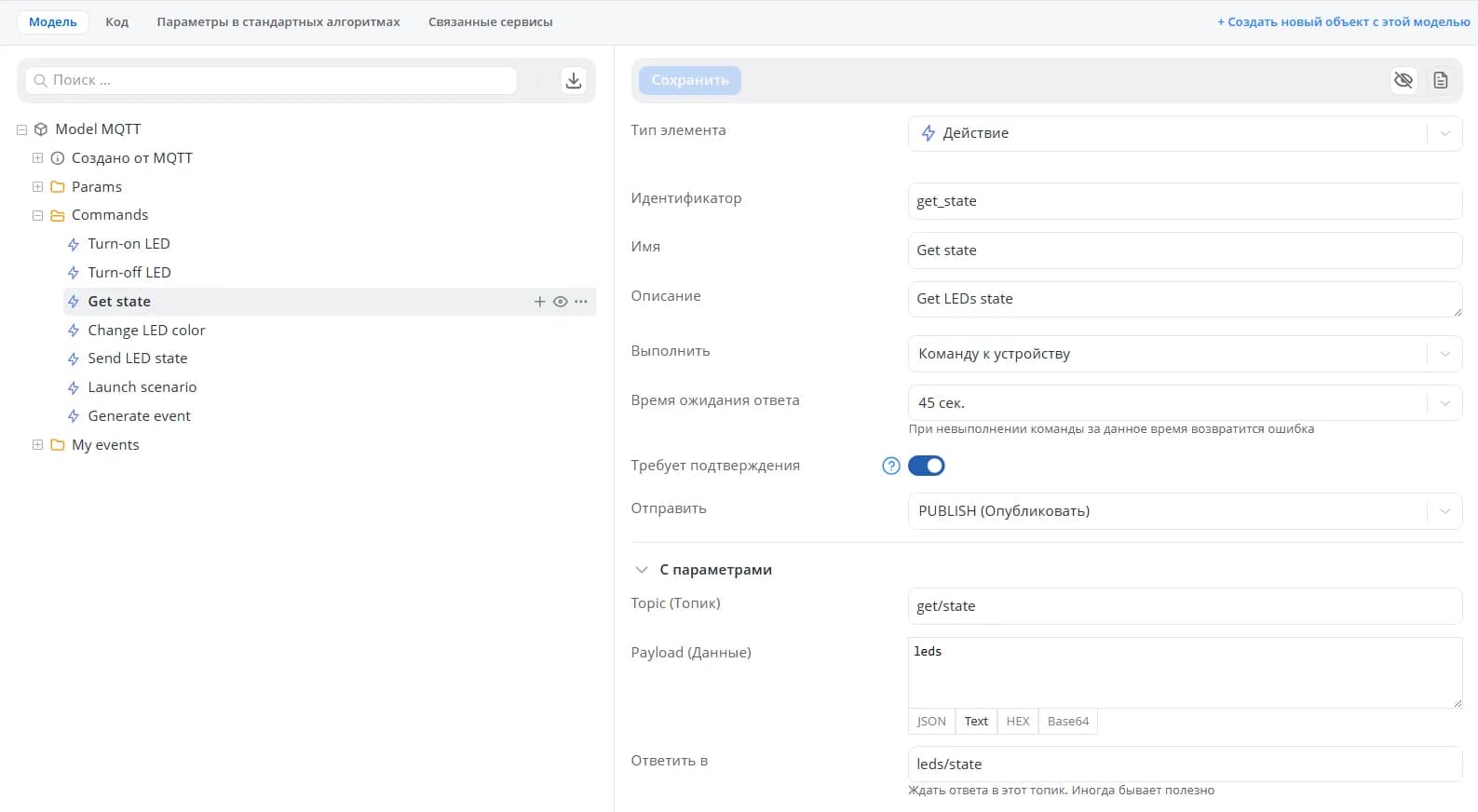Click the download icon beside the search box
This screenshot has width=1478, height=812.
[574, 80]
